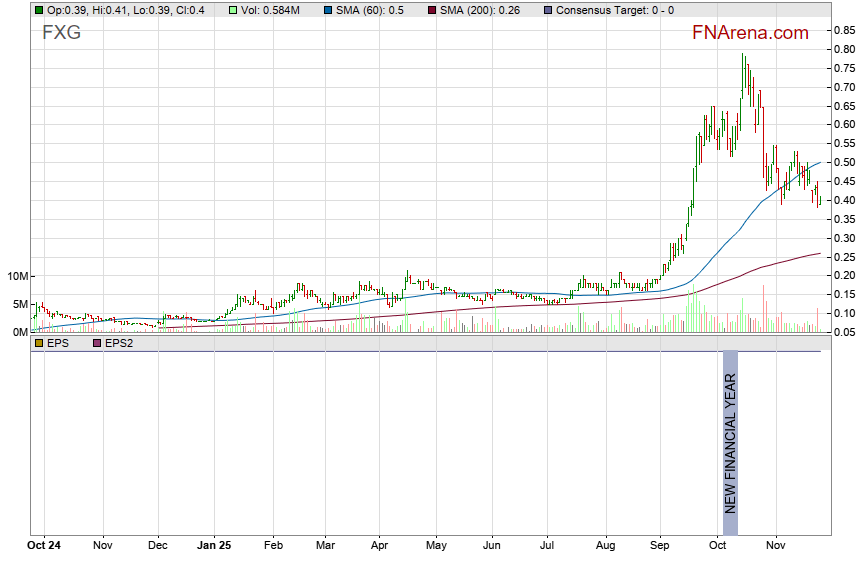This screenshot has height=566, width=859.
Task: Click the Oct 24 date axis label
Action: (45, 547)
